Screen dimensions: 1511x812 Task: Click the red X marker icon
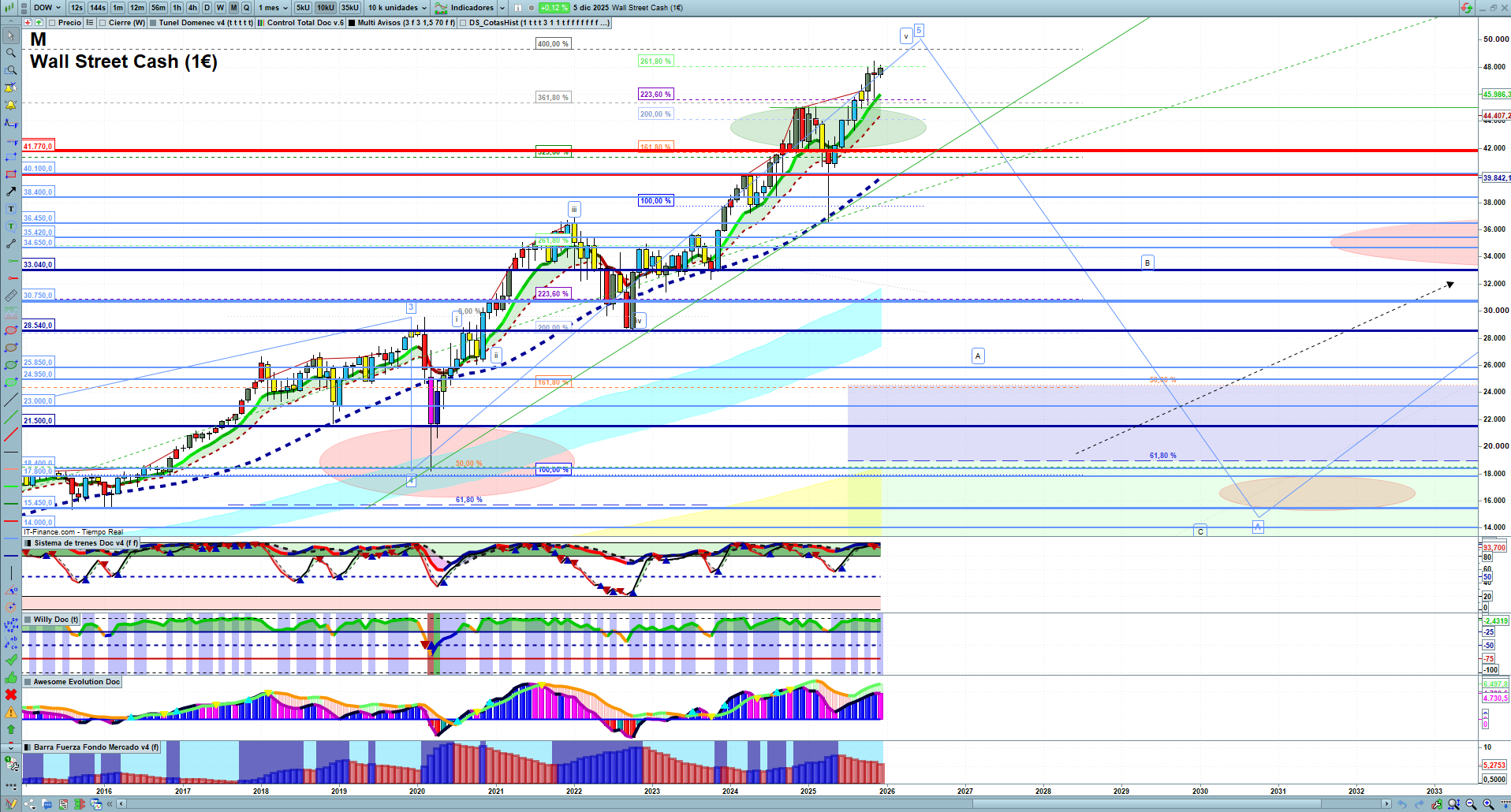tap(11, 695)
